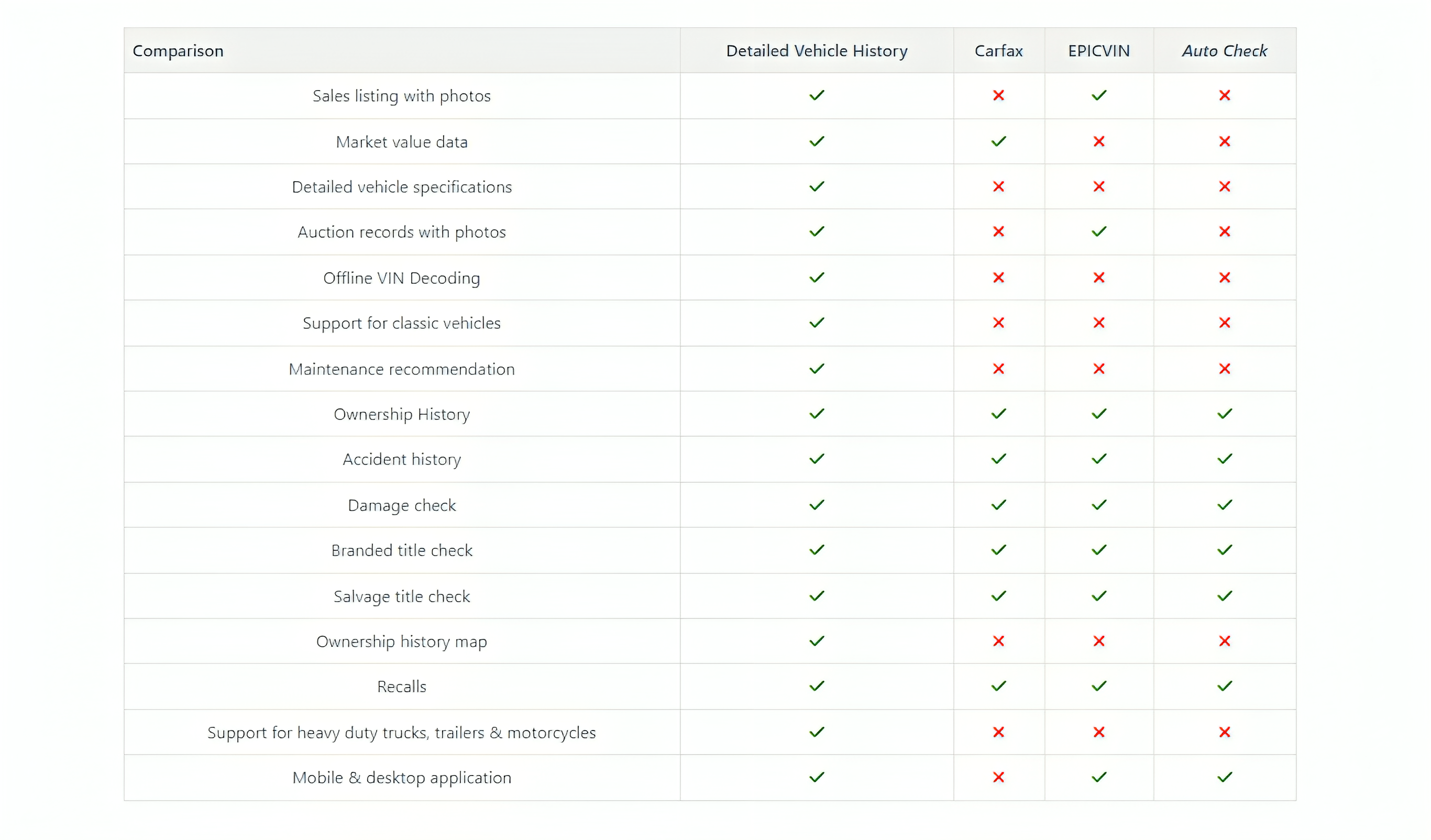Image resolution: width=1431 pixels, height=840 pixels.
Task: Click the EPICVIN column header
Action: coord(1099,51)
